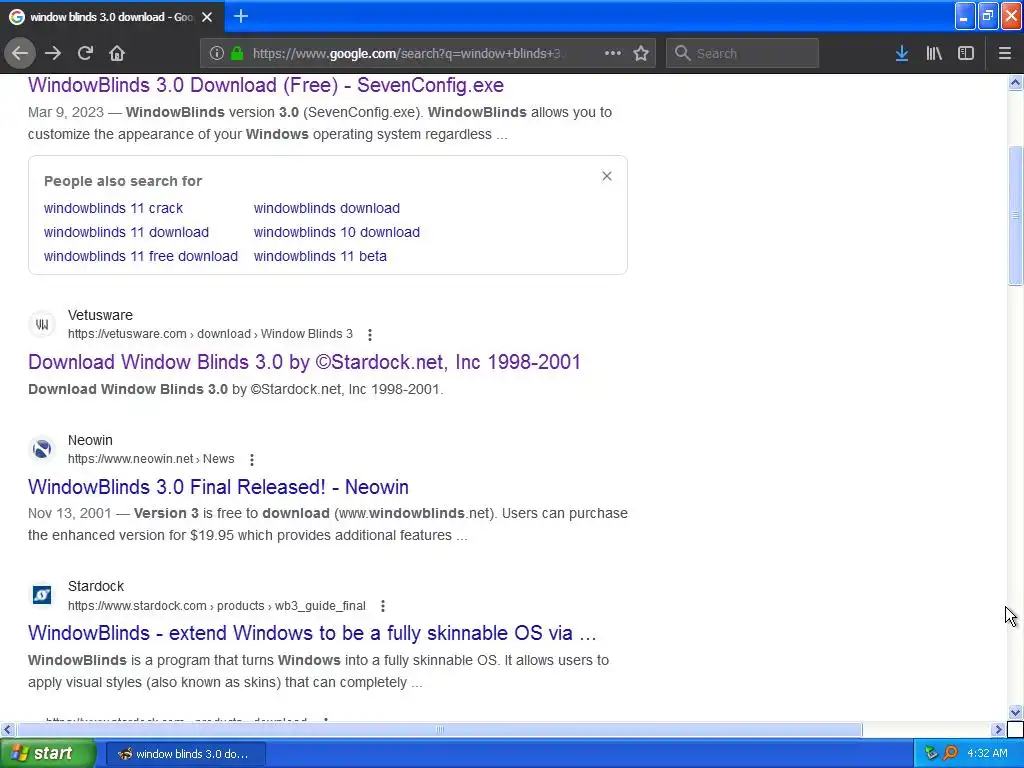1024x768 pixels.
Task: Open a new tab with plus button
Action: click(241, 16)
